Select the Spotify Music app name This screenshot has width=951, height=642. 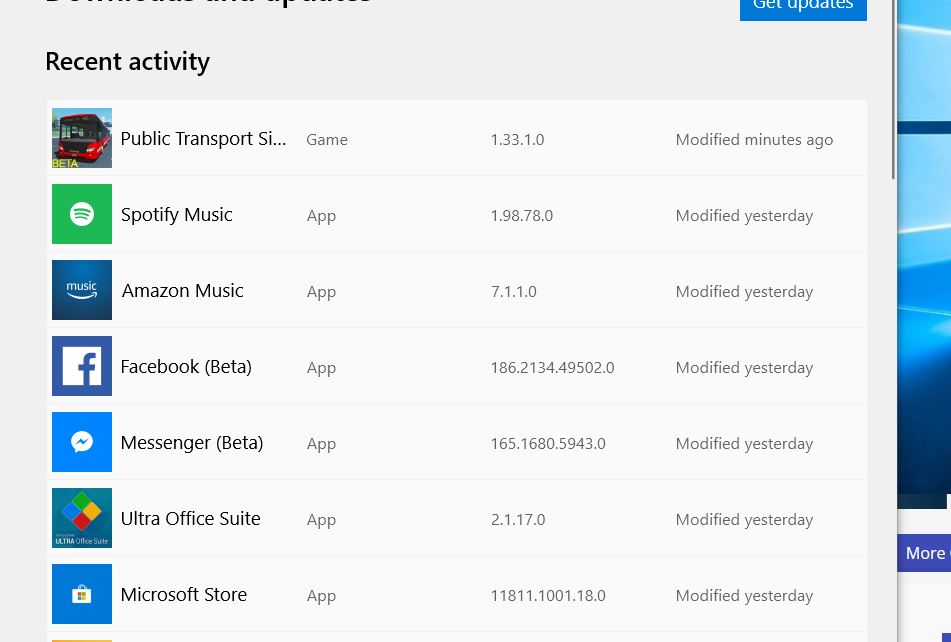tap(176, 215)
